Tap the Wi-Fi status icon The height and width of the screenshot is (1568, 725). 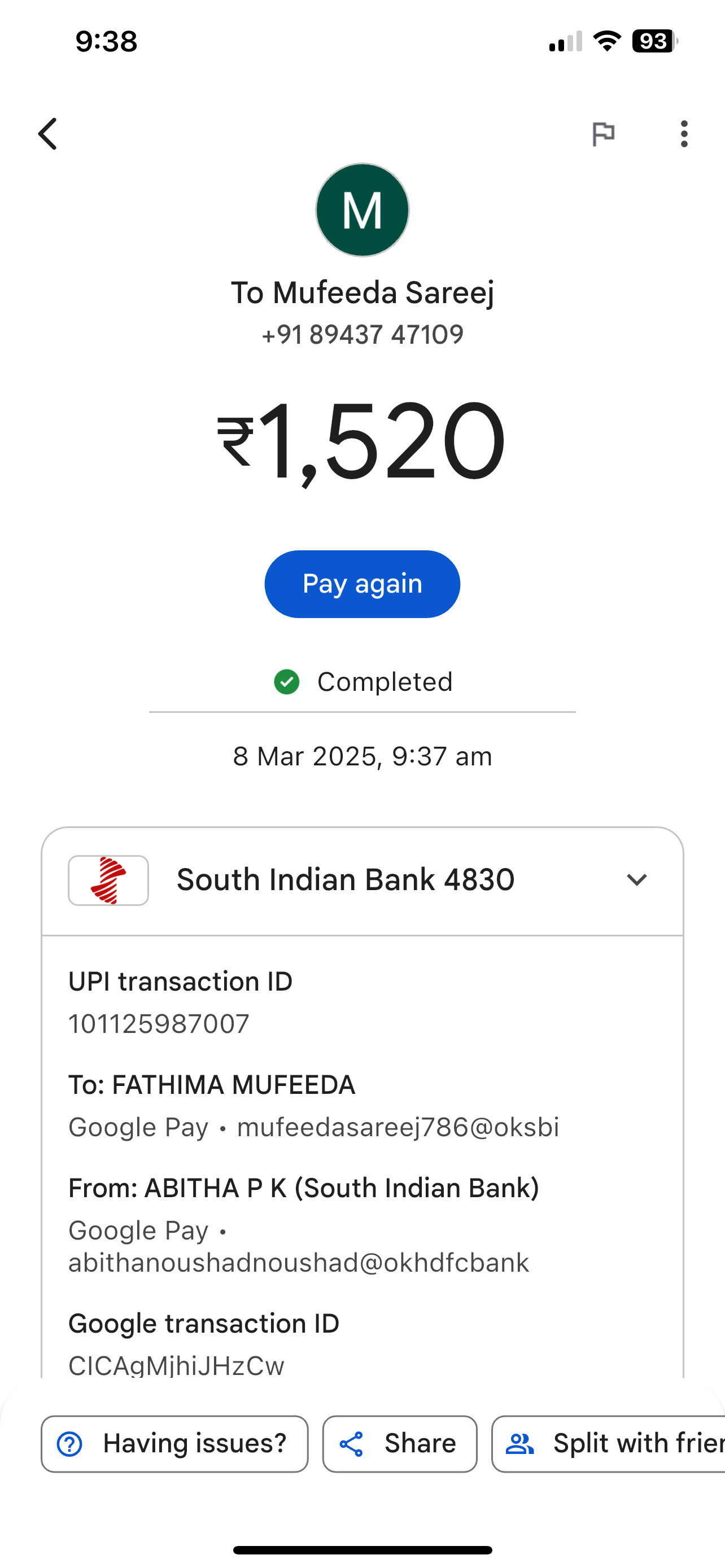point(606,41)
